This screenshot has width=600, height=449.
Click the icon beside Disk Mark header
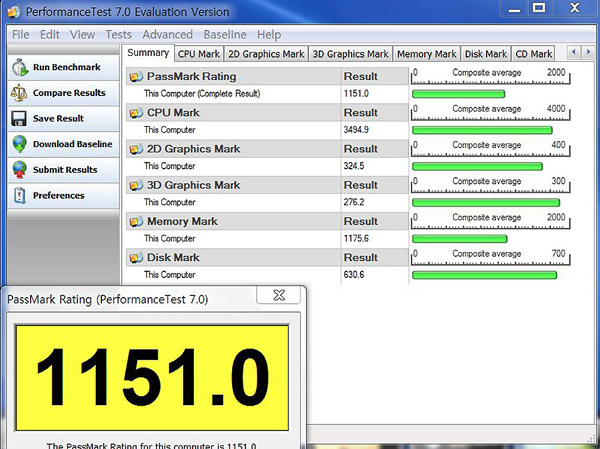point(136,258)
